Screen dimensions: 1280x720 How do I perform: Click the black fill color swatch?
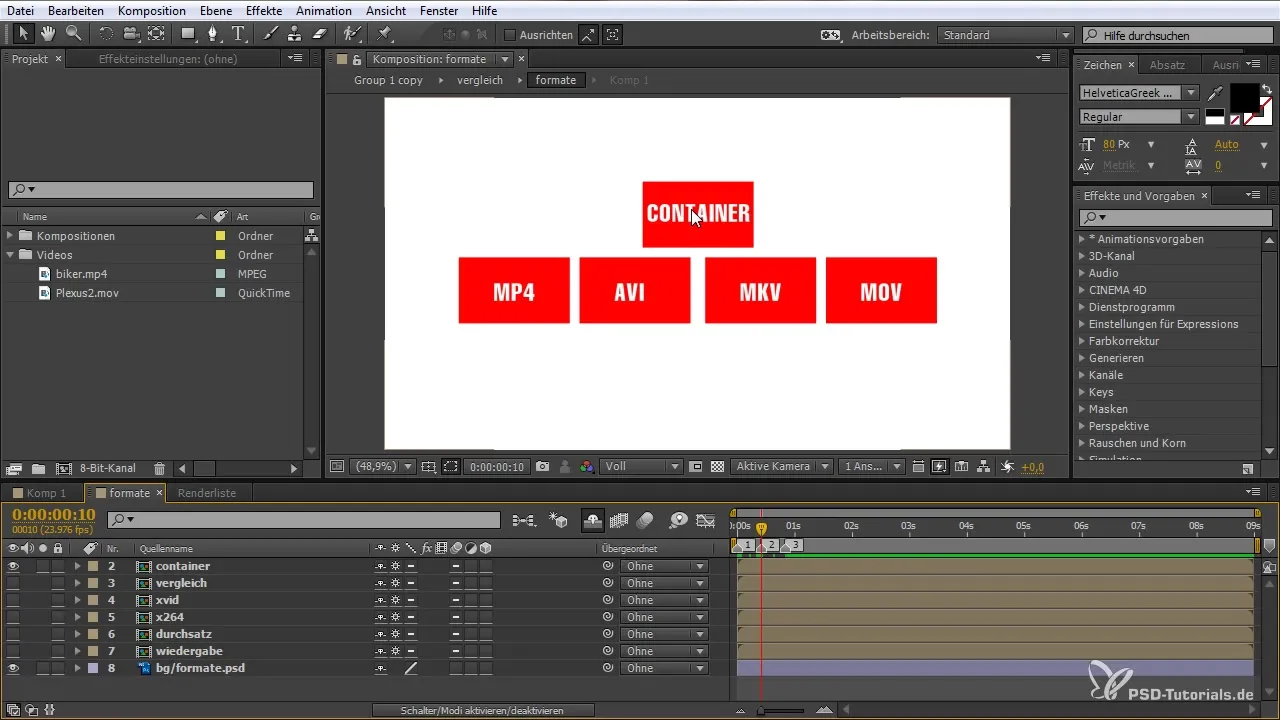(1244, 97)
